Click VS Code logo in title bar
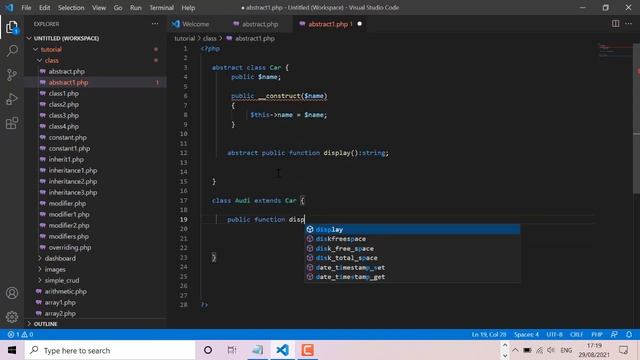Screen dimensions: 640x360 [x=9, y=7]
